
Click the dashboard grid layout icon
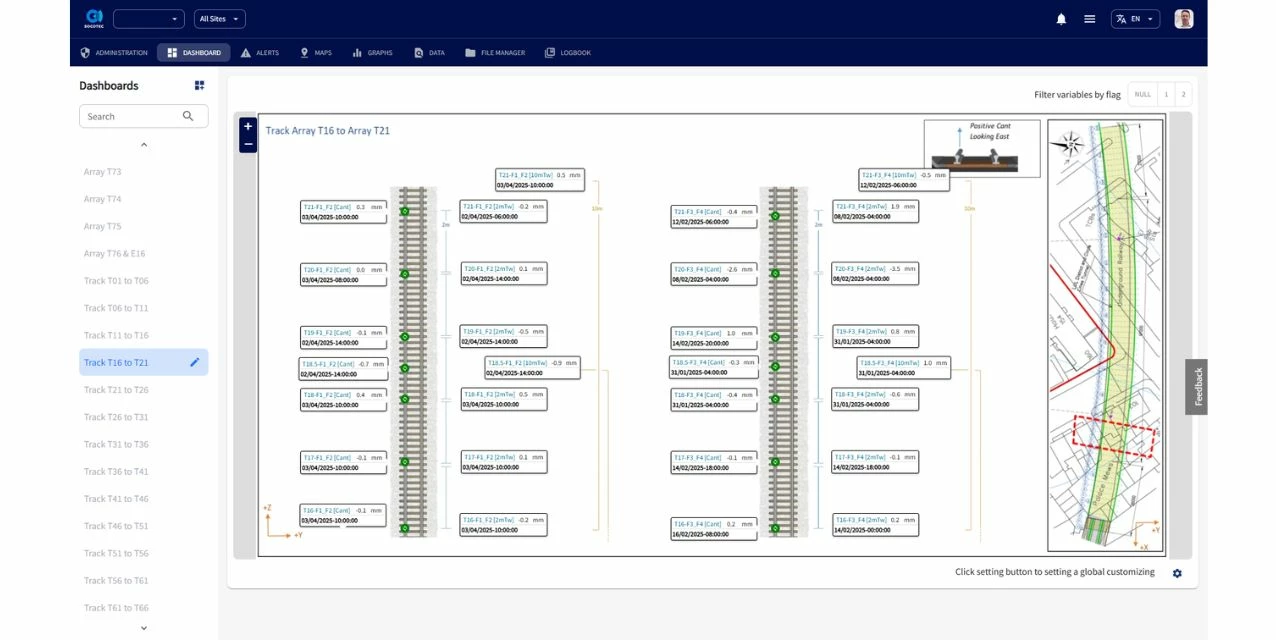pyautogui.click(x=199, y=86)
